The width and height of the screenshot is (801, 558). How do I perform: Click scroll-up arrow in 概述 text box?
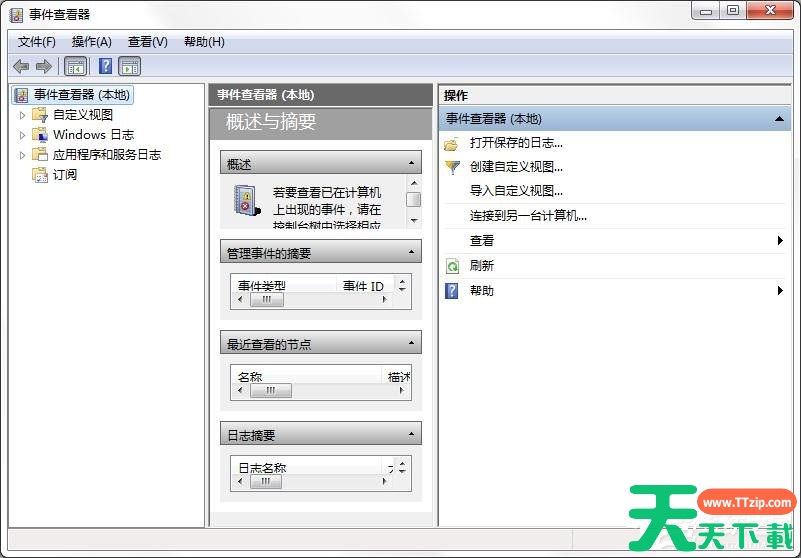[x=414, y=183]
